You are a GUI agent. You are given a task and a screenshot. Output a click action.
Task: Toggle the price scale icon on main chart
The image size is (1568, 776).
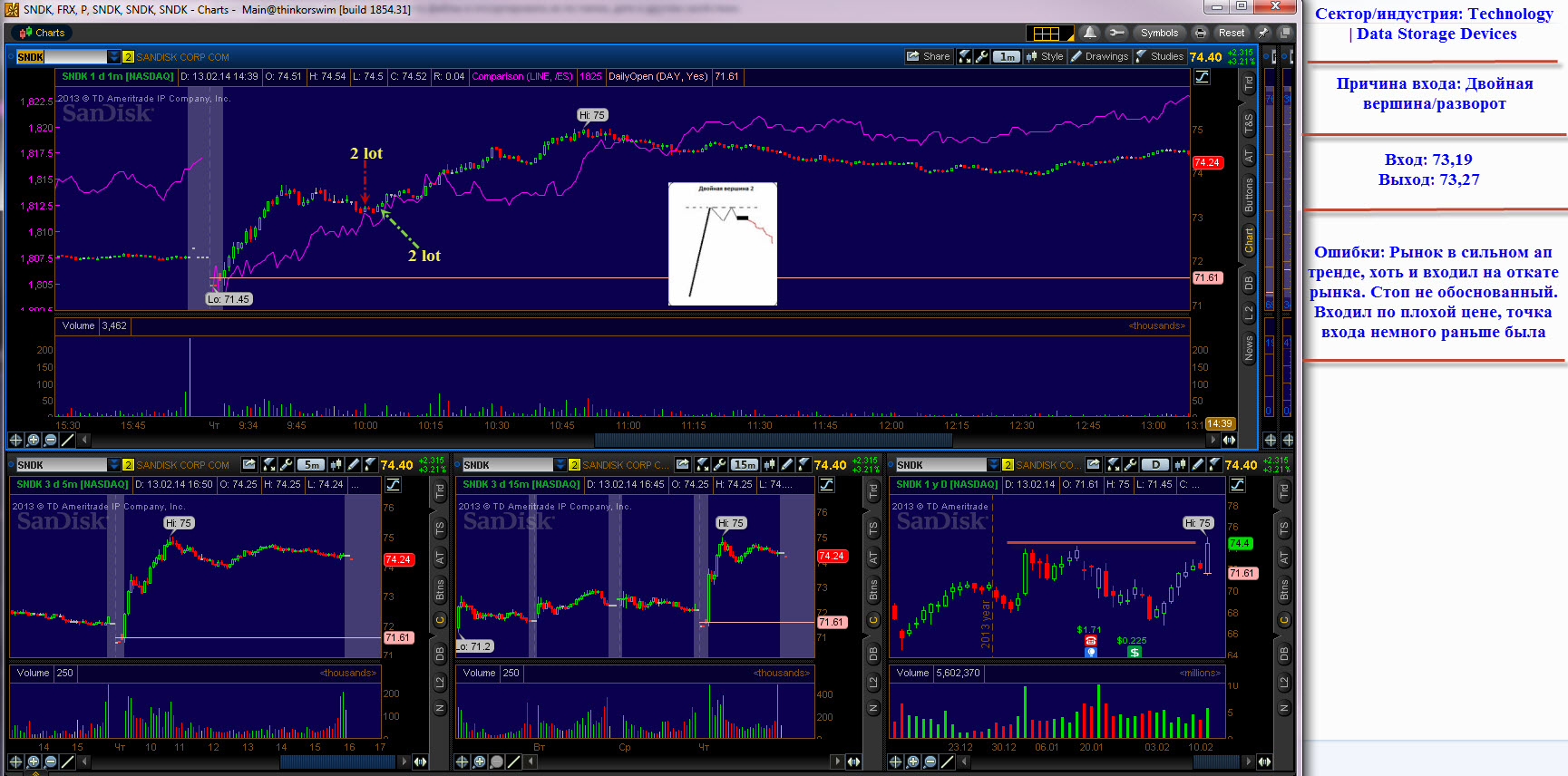[x=1203, y=76]
